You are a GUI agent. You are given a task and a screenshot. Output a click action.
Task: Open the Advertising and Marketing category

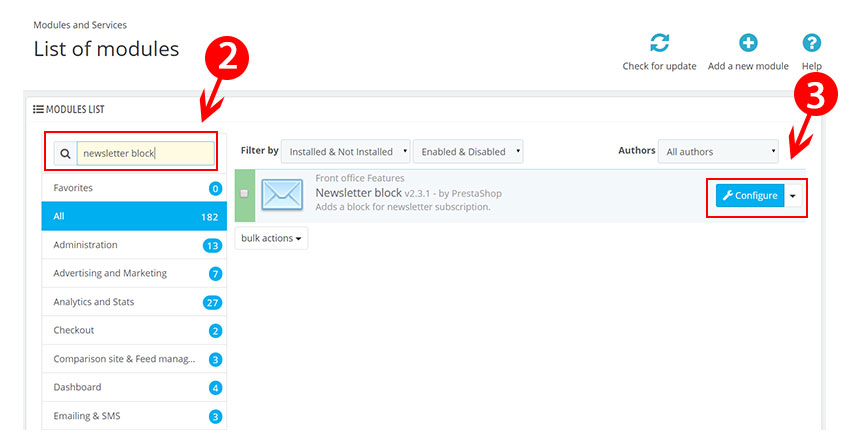pos(134,273)
